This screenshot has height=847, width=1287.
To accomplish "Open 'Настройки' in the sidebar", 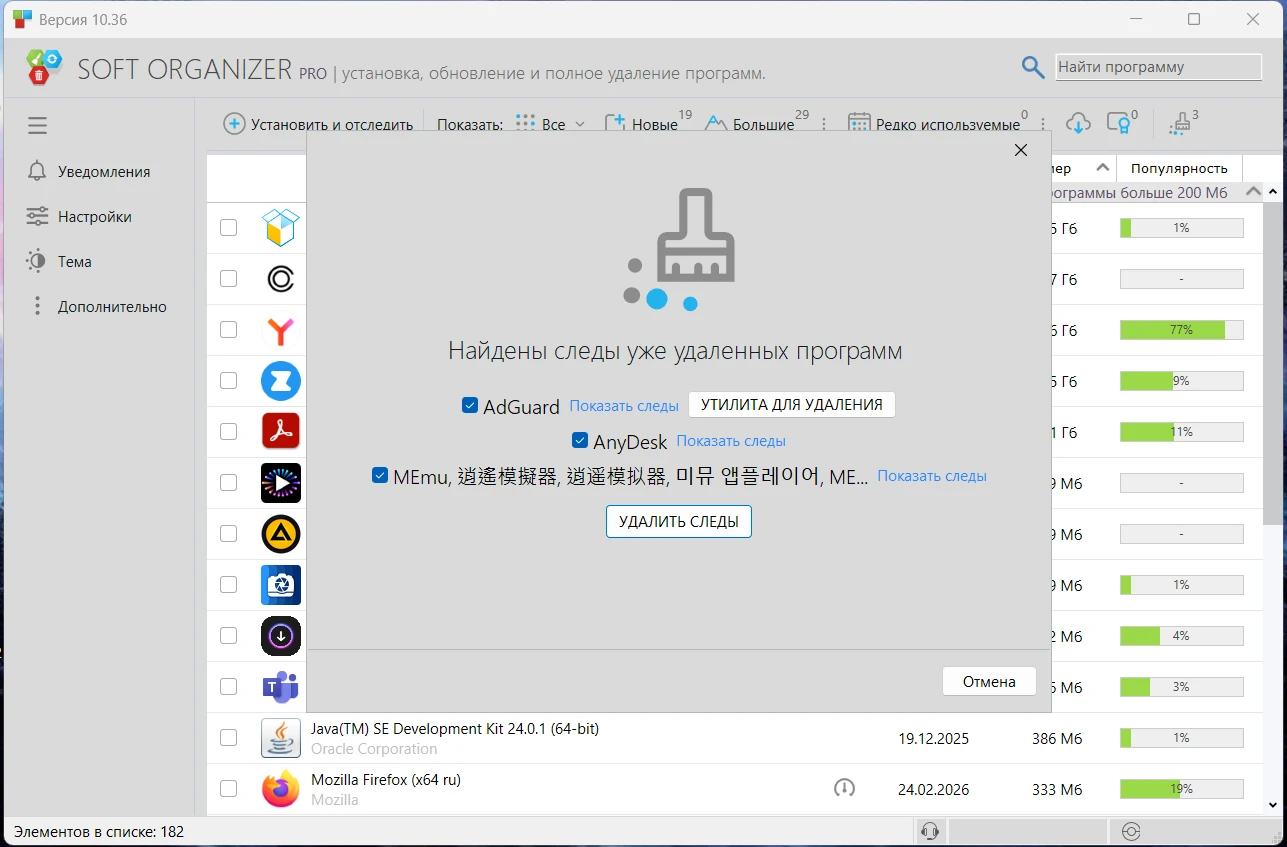I will (94, 217).
